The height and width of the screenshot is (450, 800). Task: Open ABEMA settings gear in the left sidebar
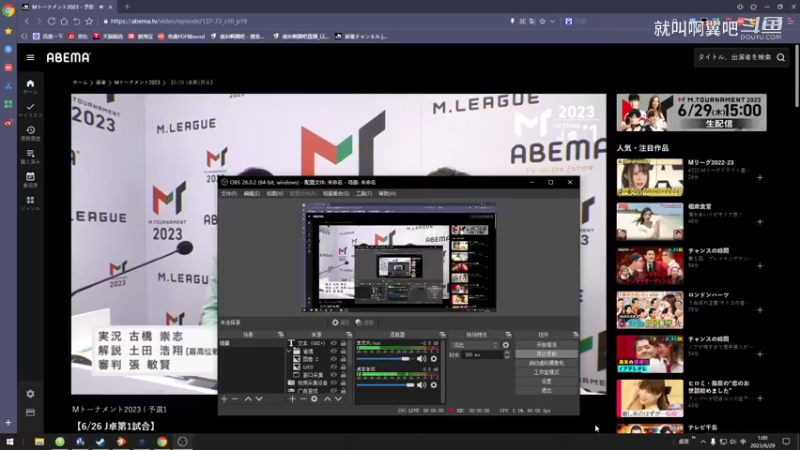(x=30, y=394)
